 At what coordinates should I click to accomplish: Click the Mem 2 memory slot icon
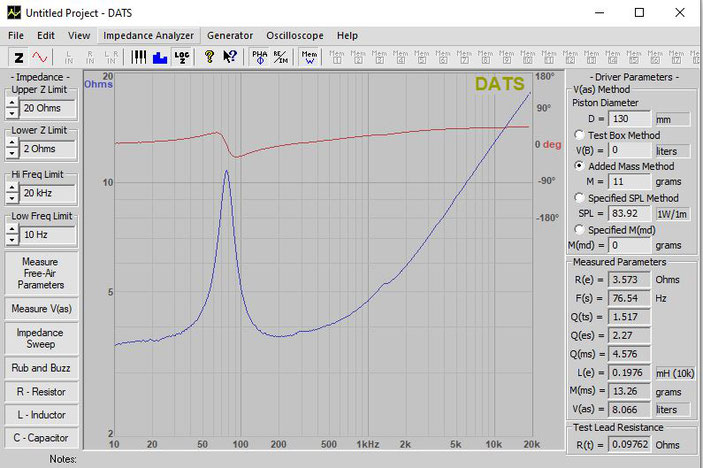358,57
